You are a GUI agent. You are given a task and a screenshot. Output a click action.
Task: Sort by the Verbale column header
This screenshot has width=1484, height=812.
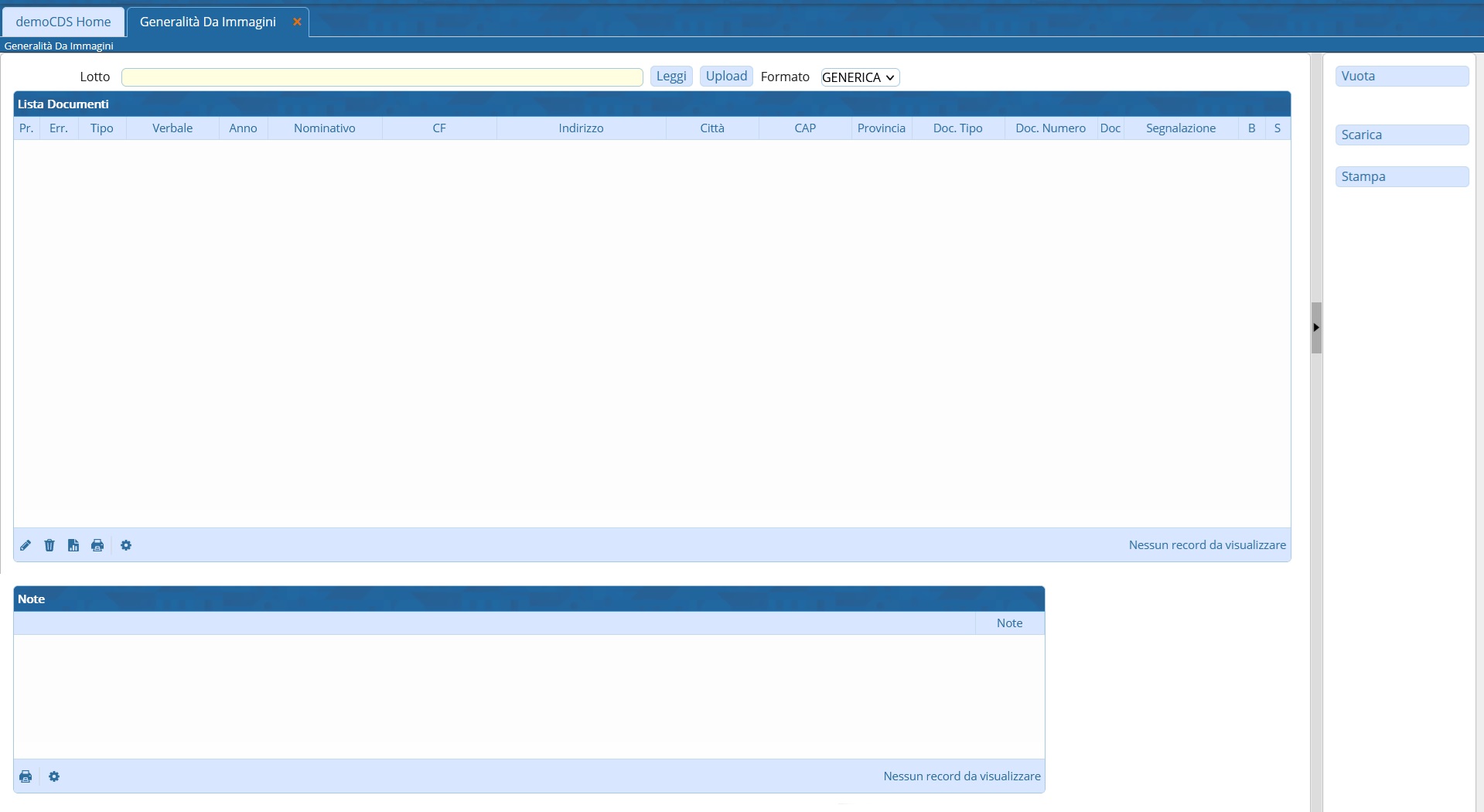[172, 128]
